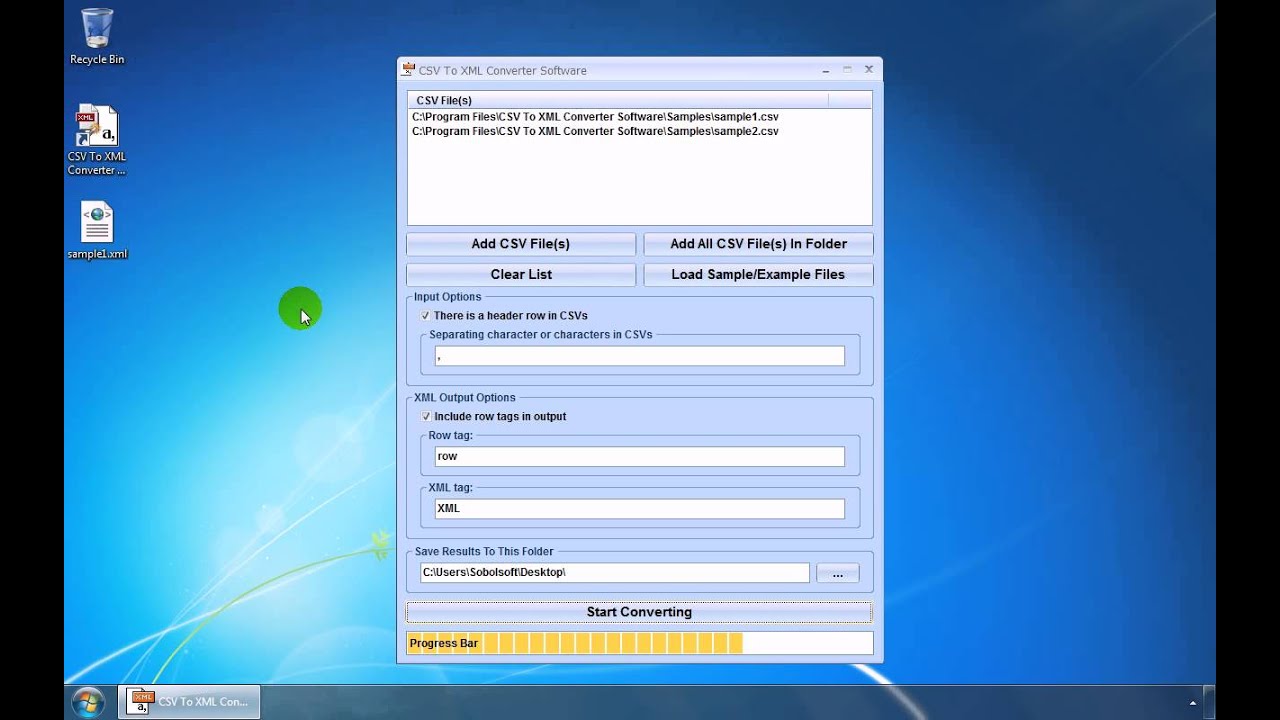The height and width of the screenshot is (720, 1280).
Task: Toggle There is a header row in CSVs
Action: click(426, 316)
